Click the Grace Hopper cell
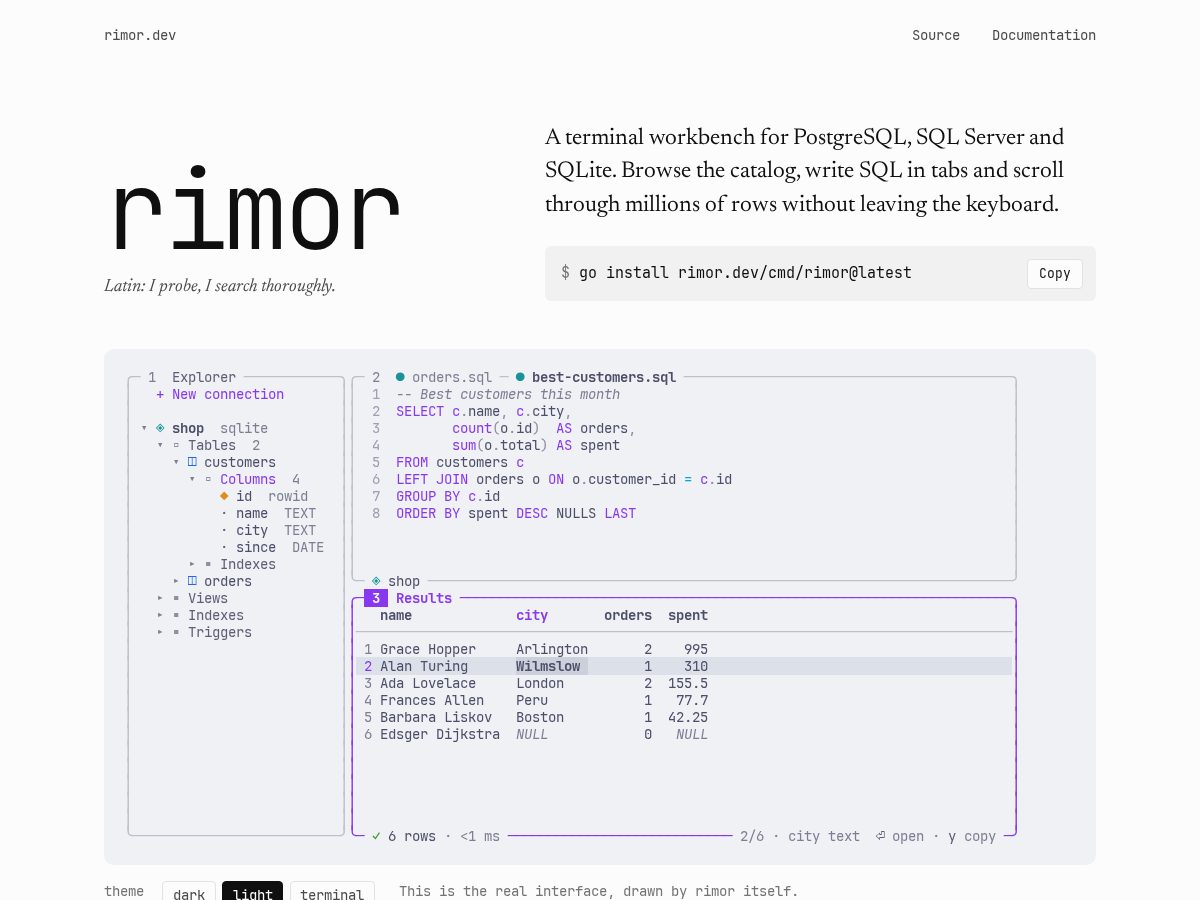The height and width of the screenshot is (900, 1200). pyautogui.click(x=428, y=649)
